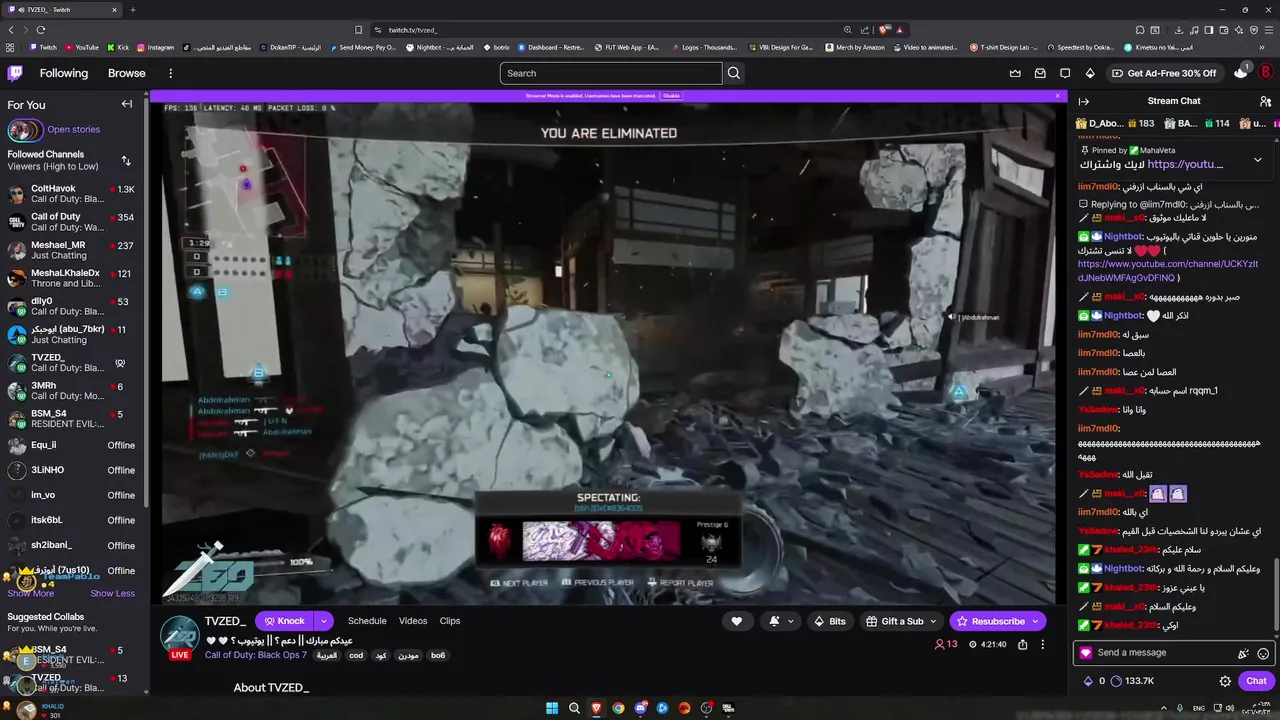Click the Knock button
1280x720 pixels.
coord(284,621)
